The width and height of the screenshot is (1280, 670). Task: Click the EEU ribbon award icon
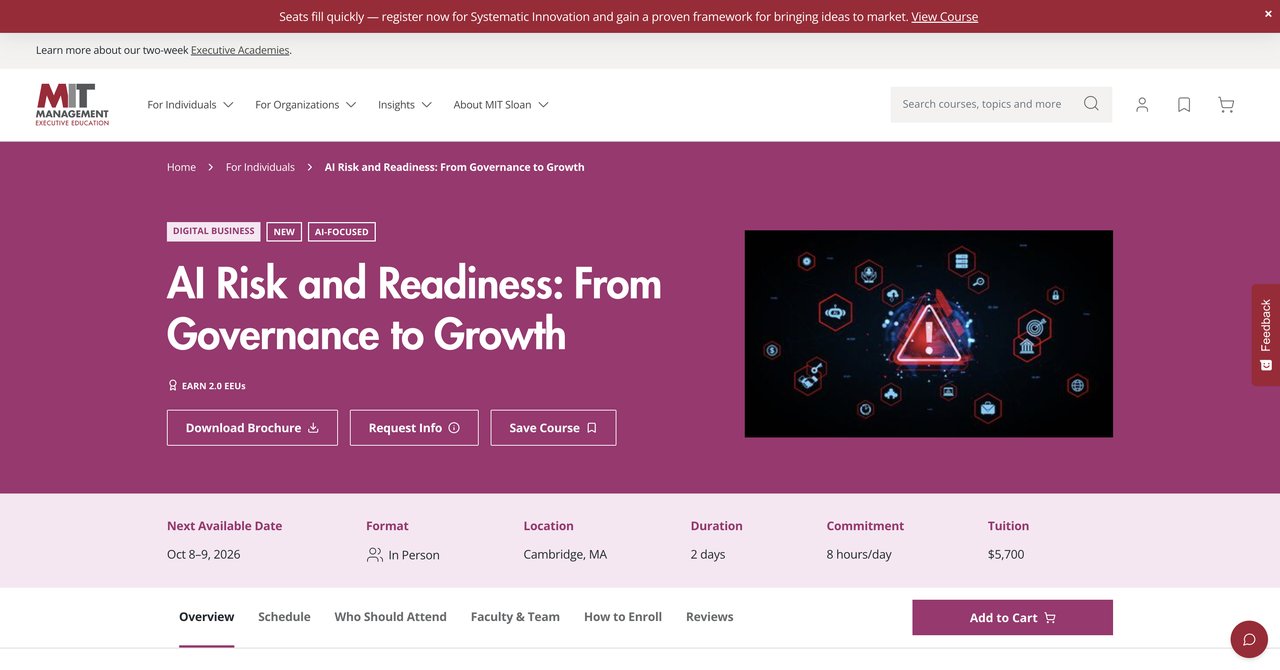(x=172, y=386)
